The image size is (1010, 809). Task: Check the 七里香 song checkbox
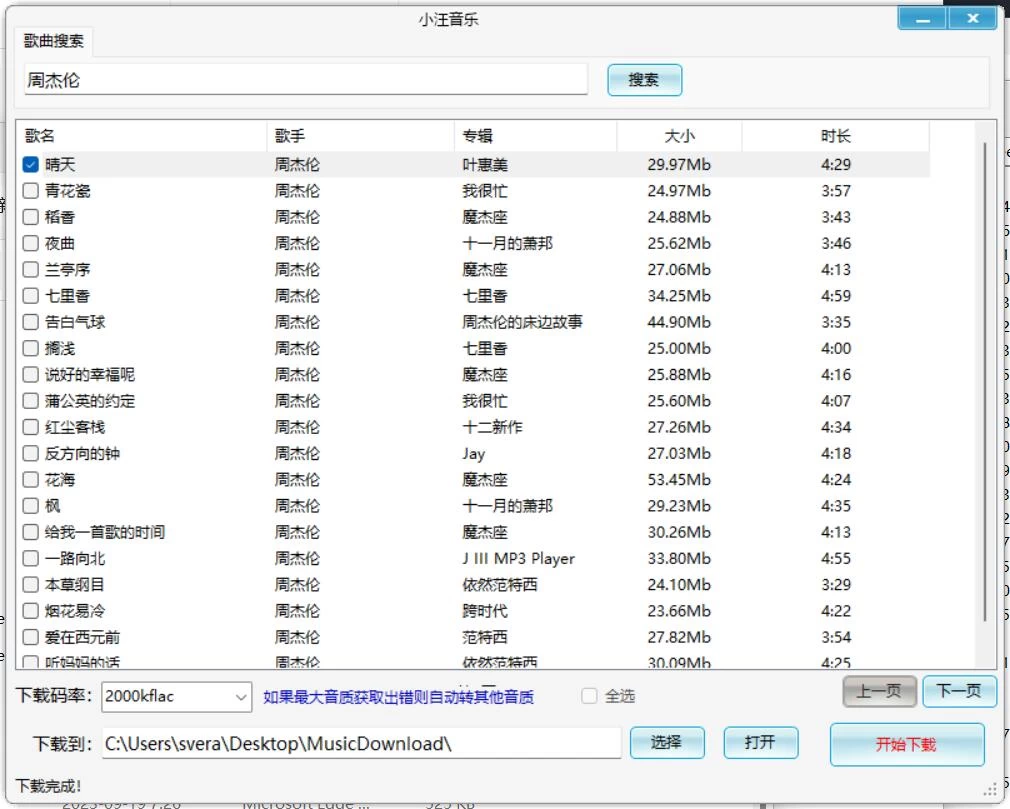pos(30,295)
